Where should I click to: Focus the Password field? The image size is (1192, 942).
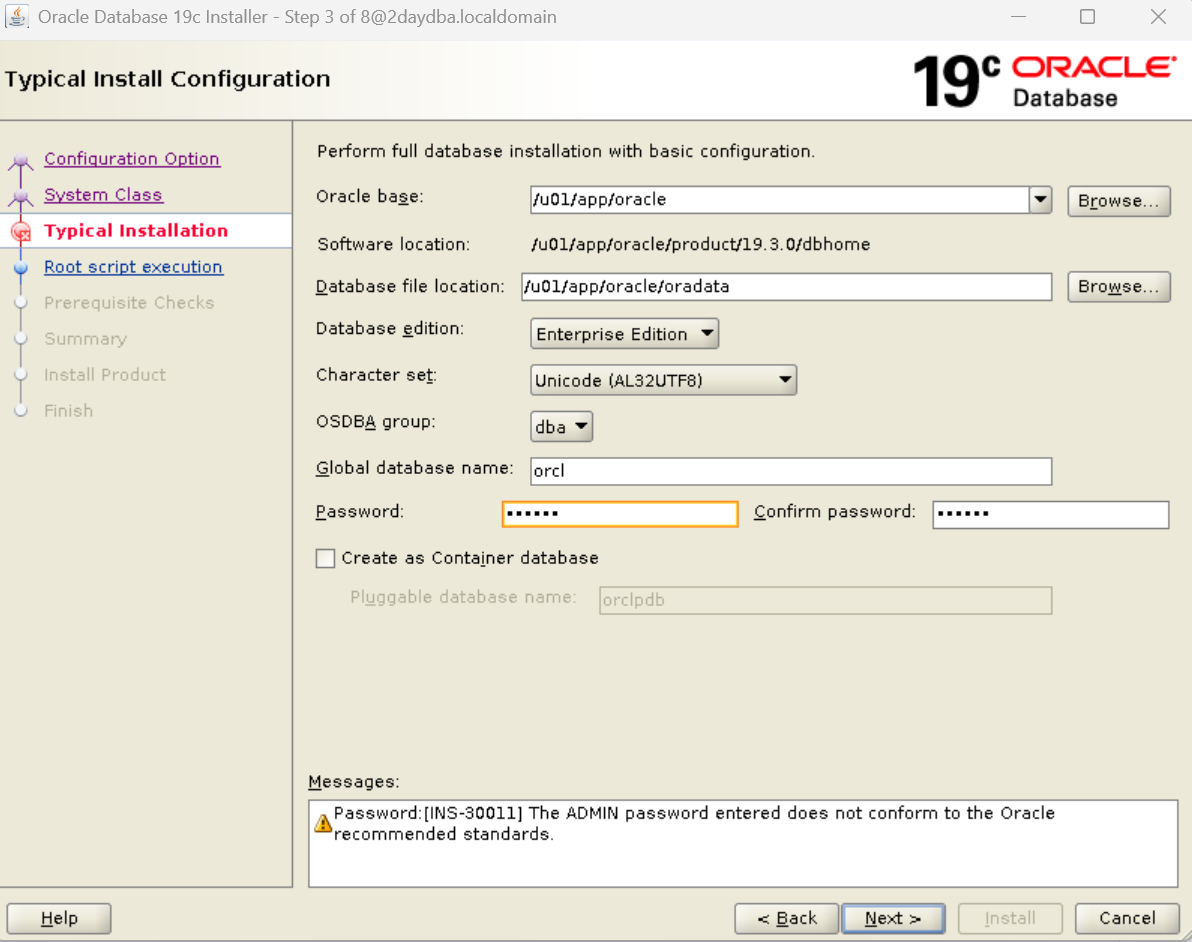tap(620, 514)
